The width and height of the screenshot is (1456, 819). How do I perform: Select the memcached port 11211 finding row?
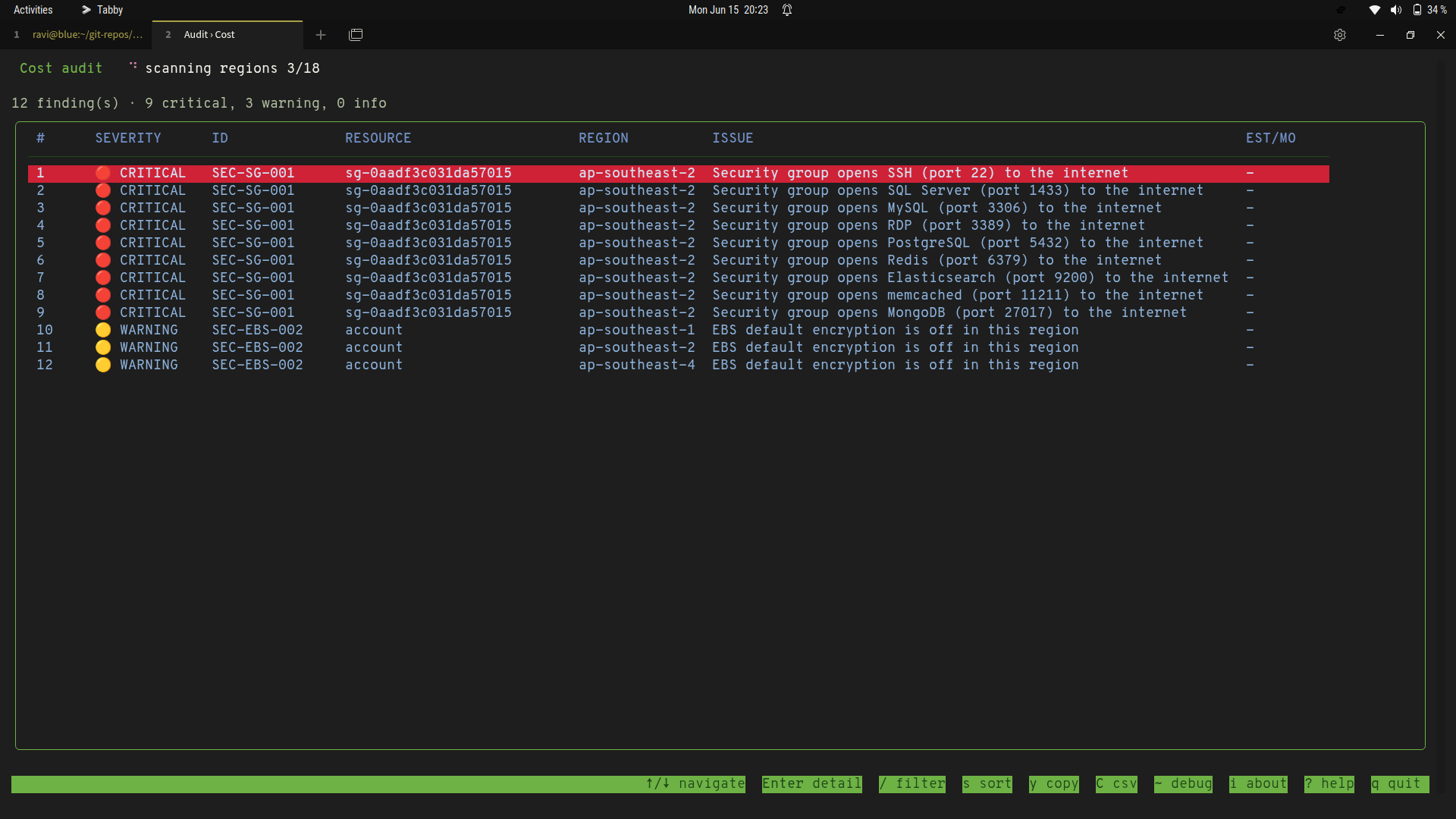[x=679, y=296]
